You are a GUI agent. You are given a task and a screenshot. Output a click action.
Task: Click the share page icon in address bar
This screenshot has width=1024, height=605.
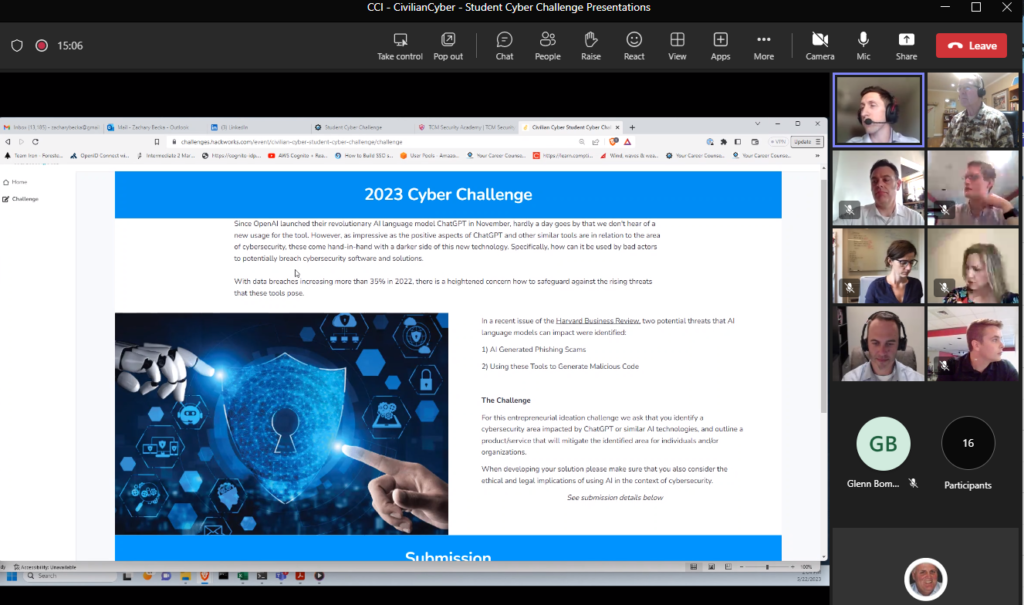(x=596, y=142)
